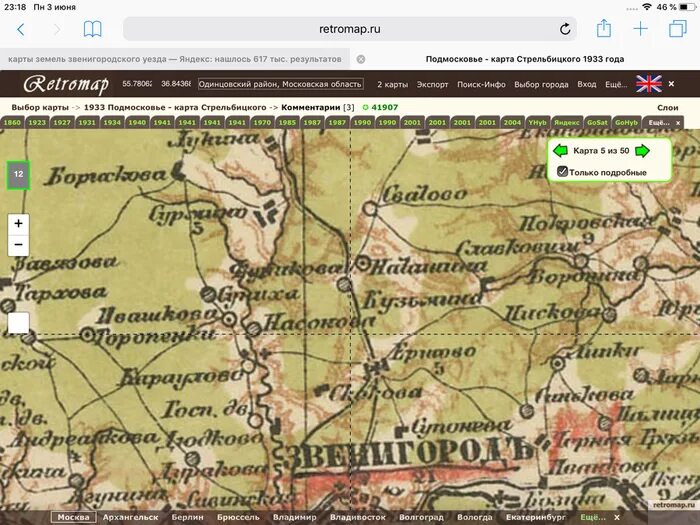Switch to the 1931 map tab
700x525 pixels.
pos(87,123)
